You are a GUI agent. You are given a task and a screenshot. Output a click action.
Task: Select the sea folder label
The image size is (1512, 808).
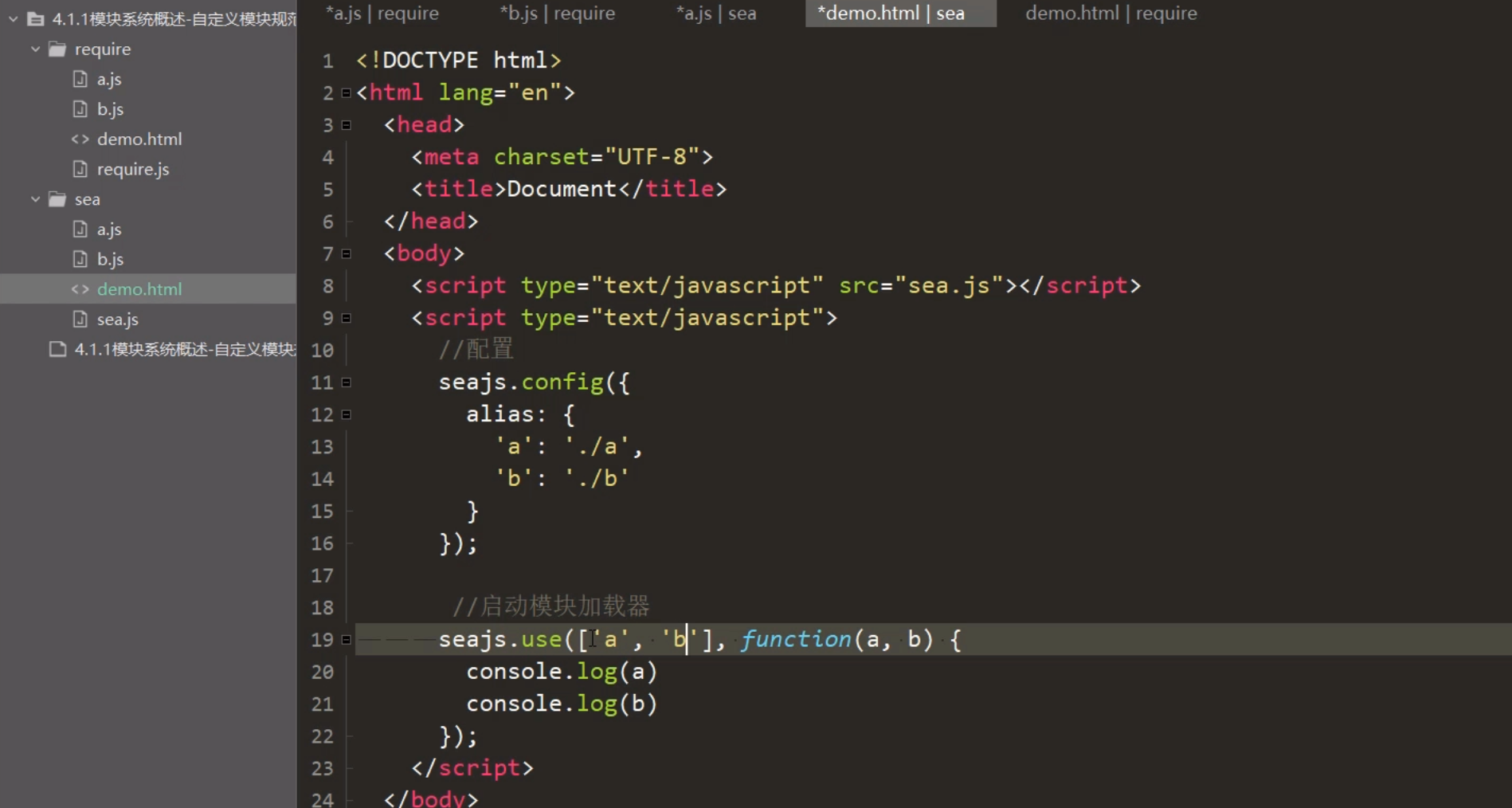(x=88, y=199)
